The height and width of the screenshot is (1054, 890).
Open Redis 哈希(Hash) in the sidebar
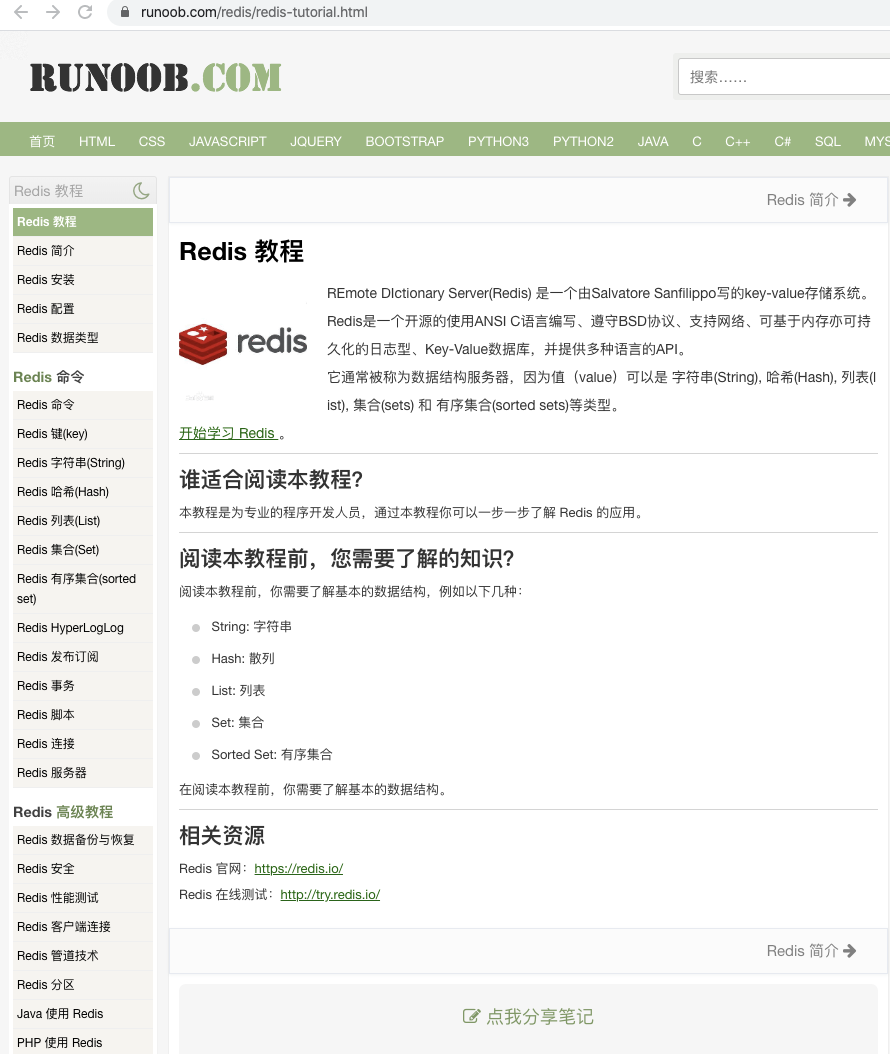pos(83,491)
